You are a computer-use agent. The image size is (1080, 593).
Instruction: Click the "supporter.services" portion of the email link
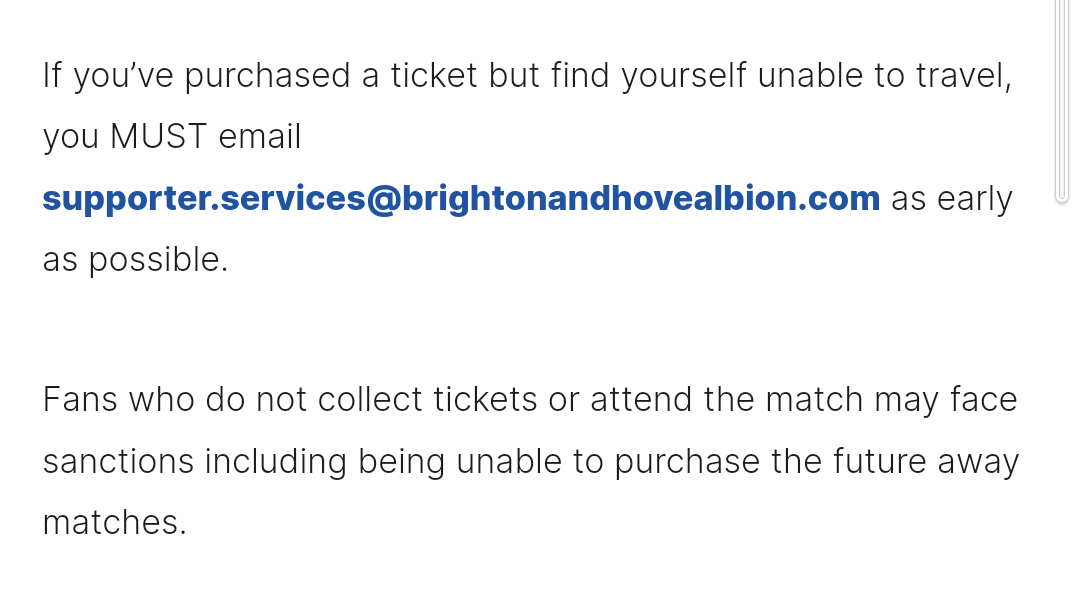tap(204, 199)
